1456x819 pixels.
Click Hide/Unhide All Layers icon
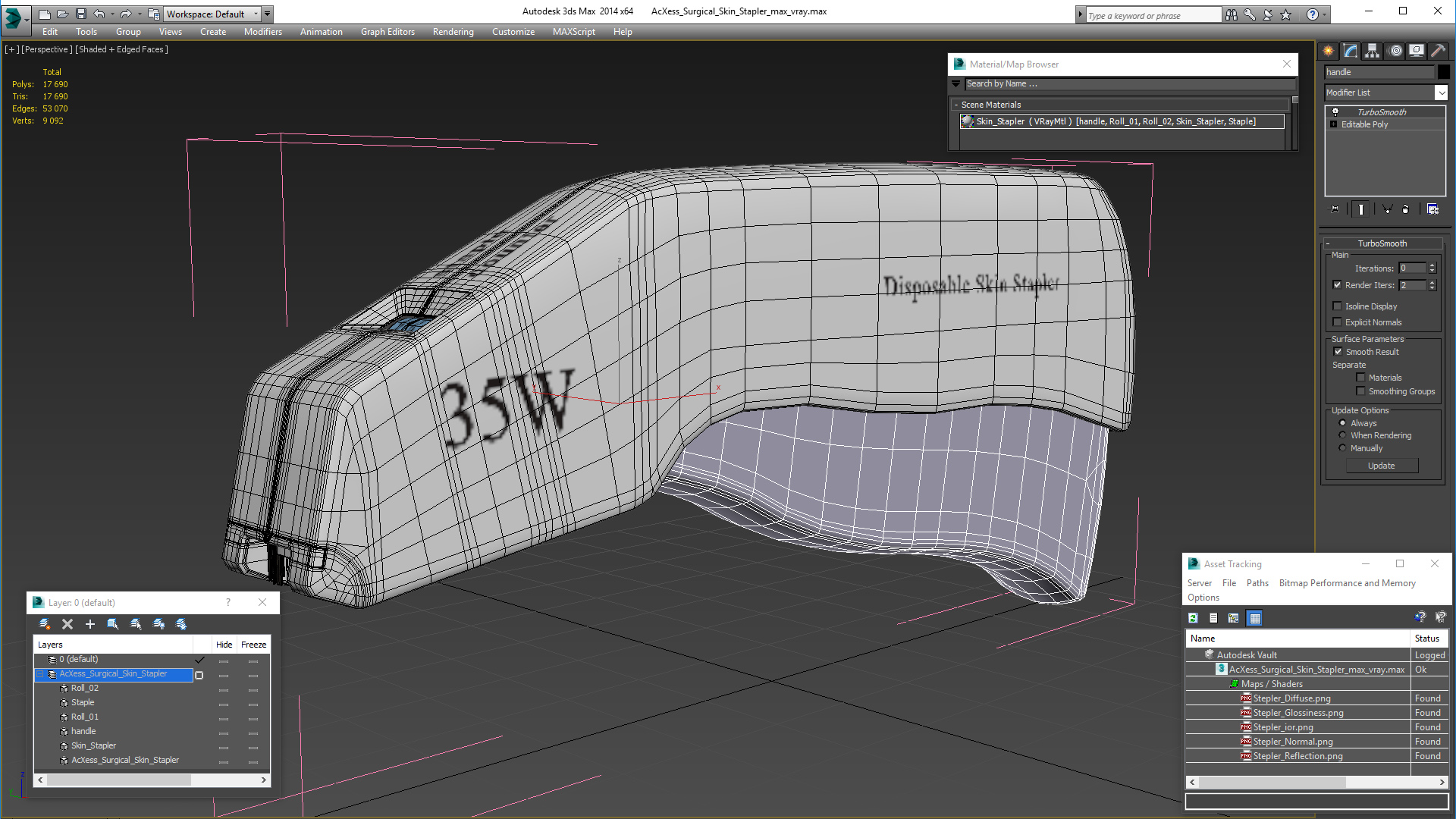(158, 624)
